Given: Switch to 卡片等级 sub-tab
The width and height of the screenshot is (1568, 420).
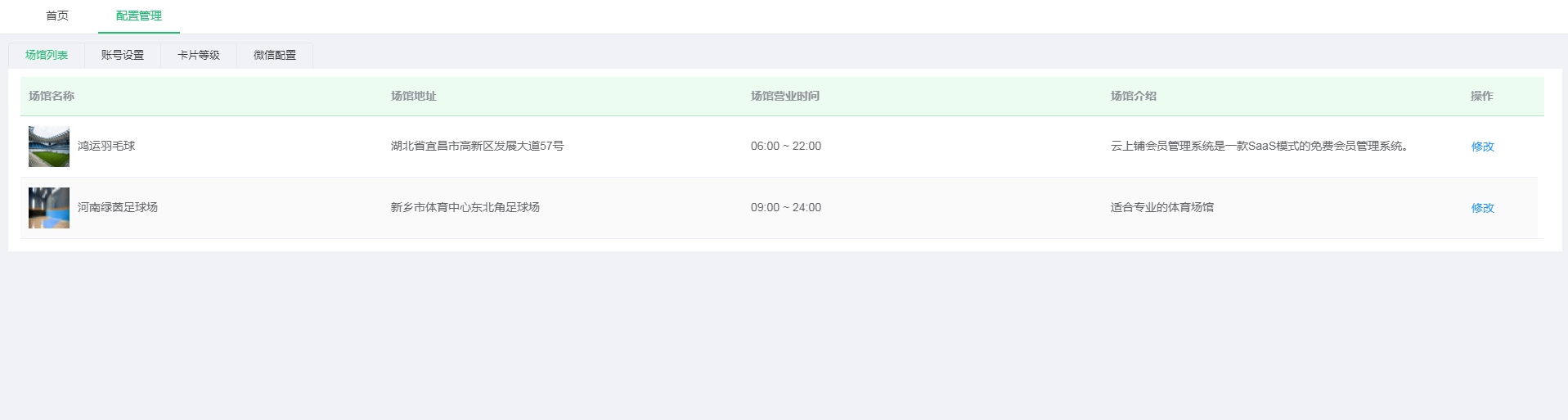Looking at the screenshot, I should click(x=199, y=55).
